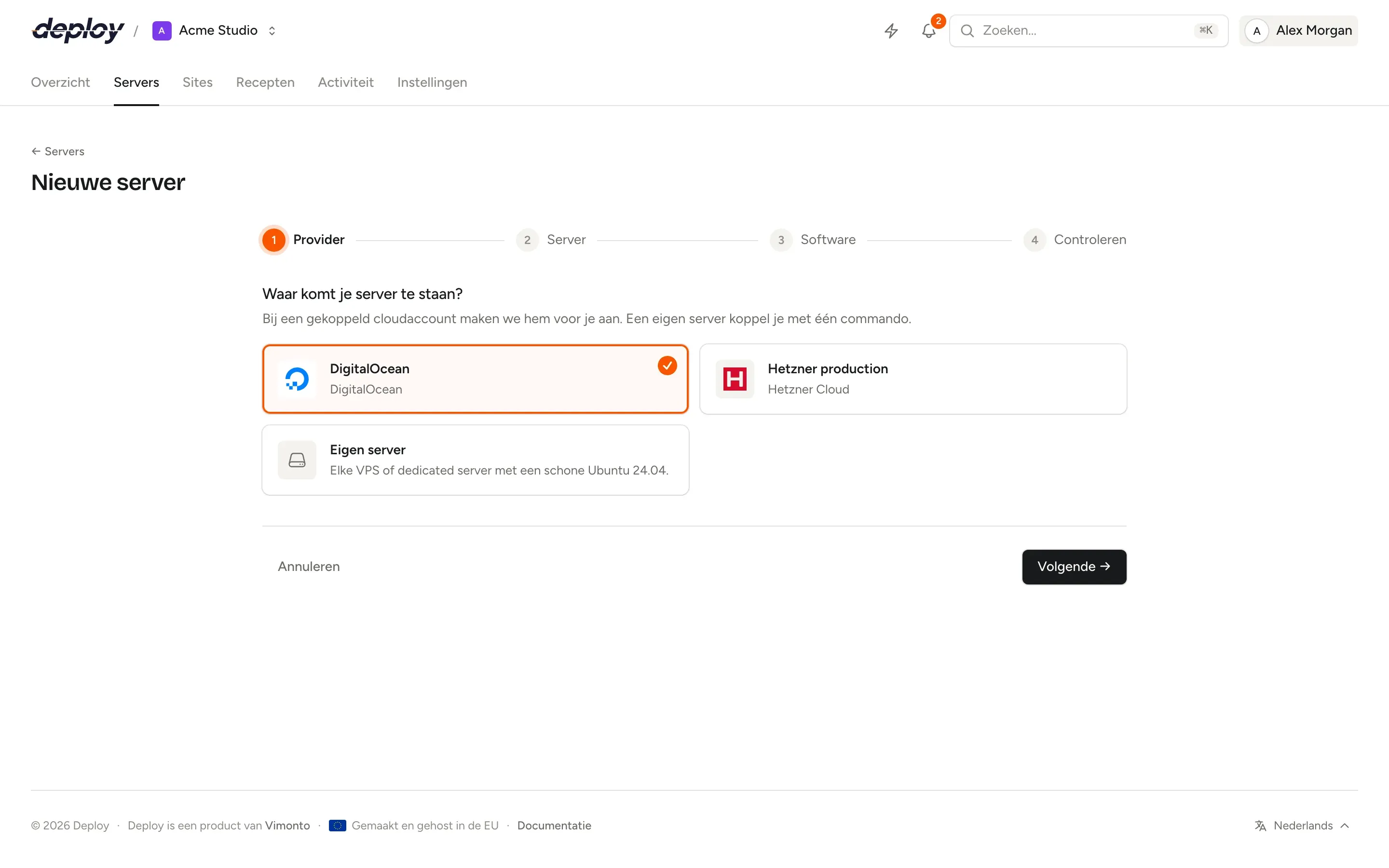This screenshot has width=1389, height=868.
Task: Click the Nieuwe server heading
Action: (x=108, y=183)
